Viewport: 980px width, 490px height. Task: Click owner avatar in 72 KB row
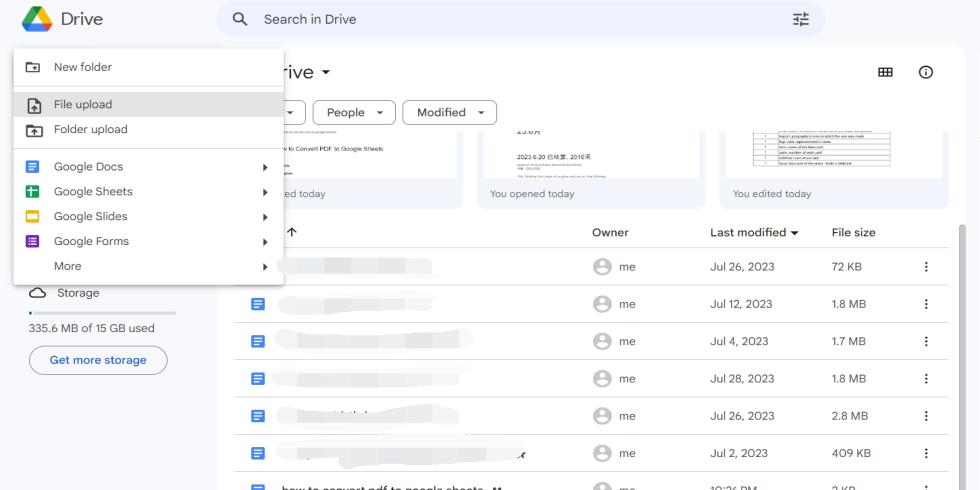click(x=602, y=267)
